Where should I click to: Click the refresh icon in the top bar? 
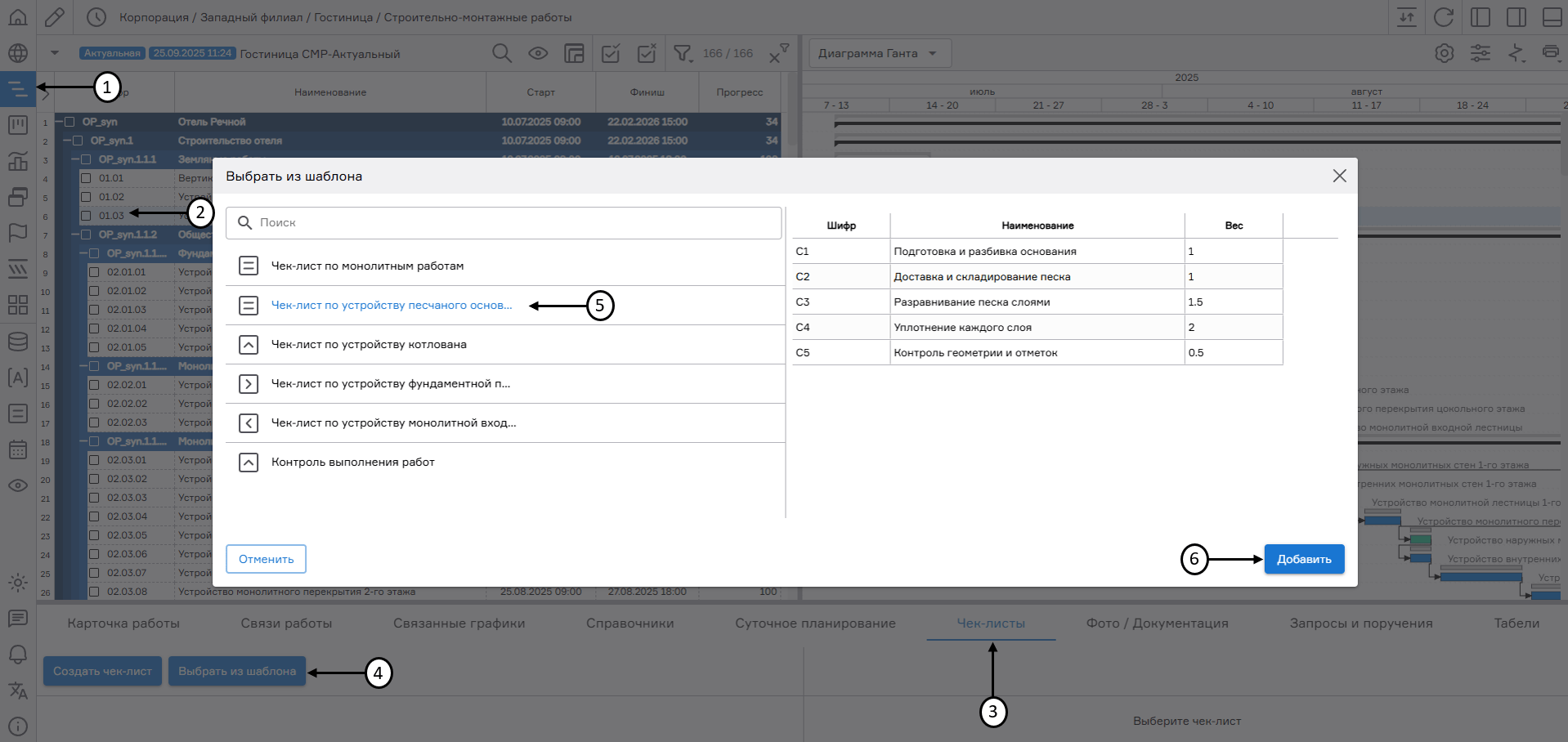1444,17
